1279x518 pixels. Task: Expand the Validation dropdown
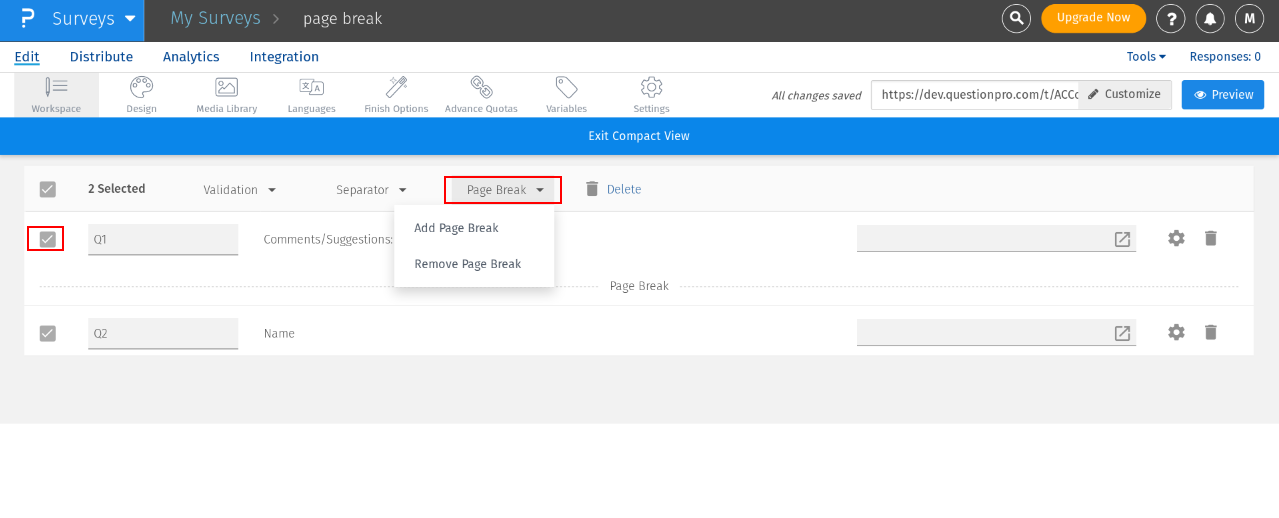pyautogui.click(x=240, y=190)
